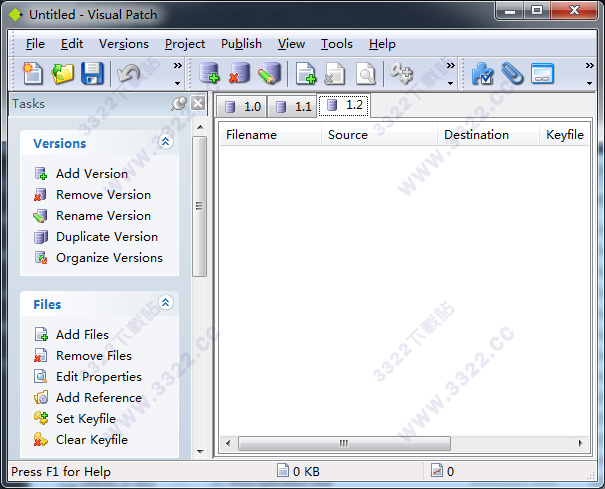605x489 pixels.
Task: Click the Add Reference task link
Action: tap(99, 398)
